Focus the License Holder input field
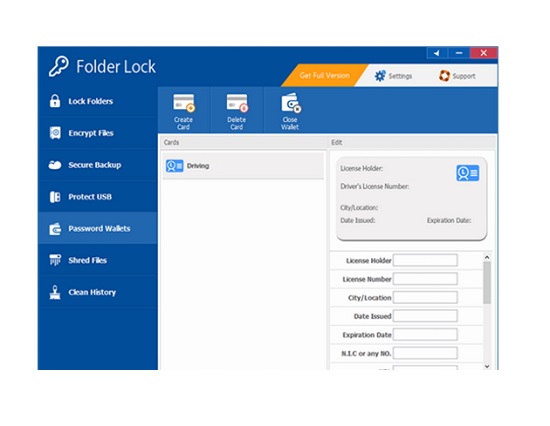 [425, 260]
